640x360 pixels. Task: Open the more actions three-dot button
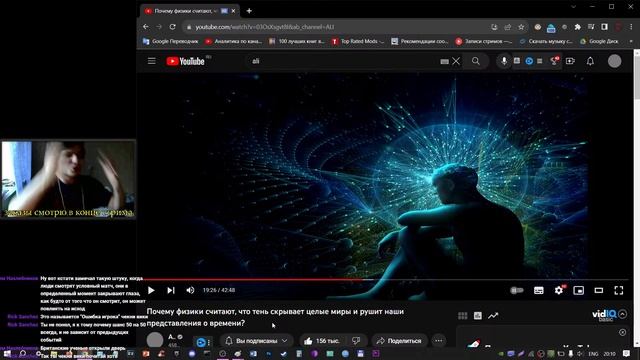pos(438,340)
